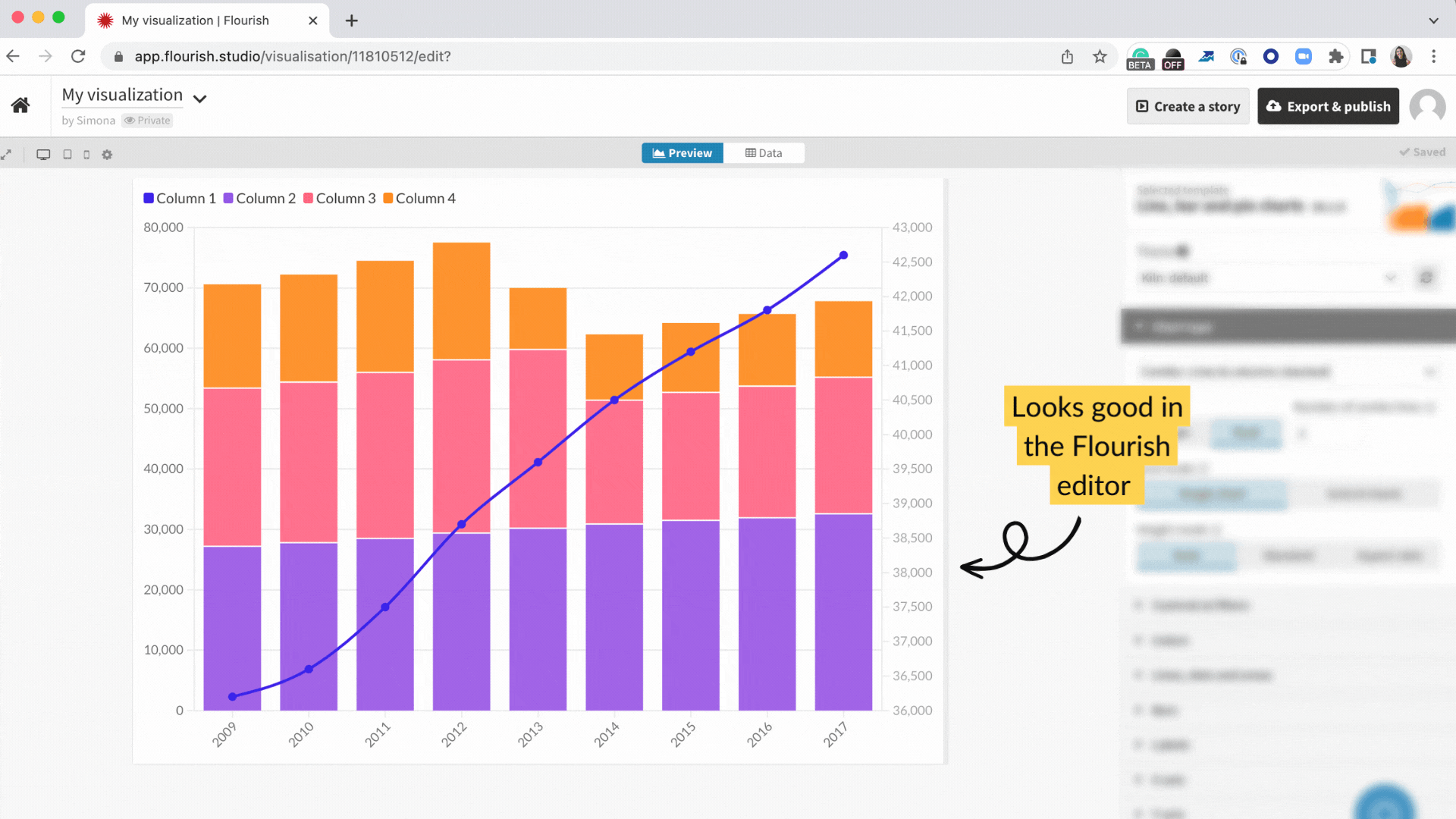Switch preview to desktop size
Image resolution: width=1456 pixels, height=819 pixels.
[43, 155]
